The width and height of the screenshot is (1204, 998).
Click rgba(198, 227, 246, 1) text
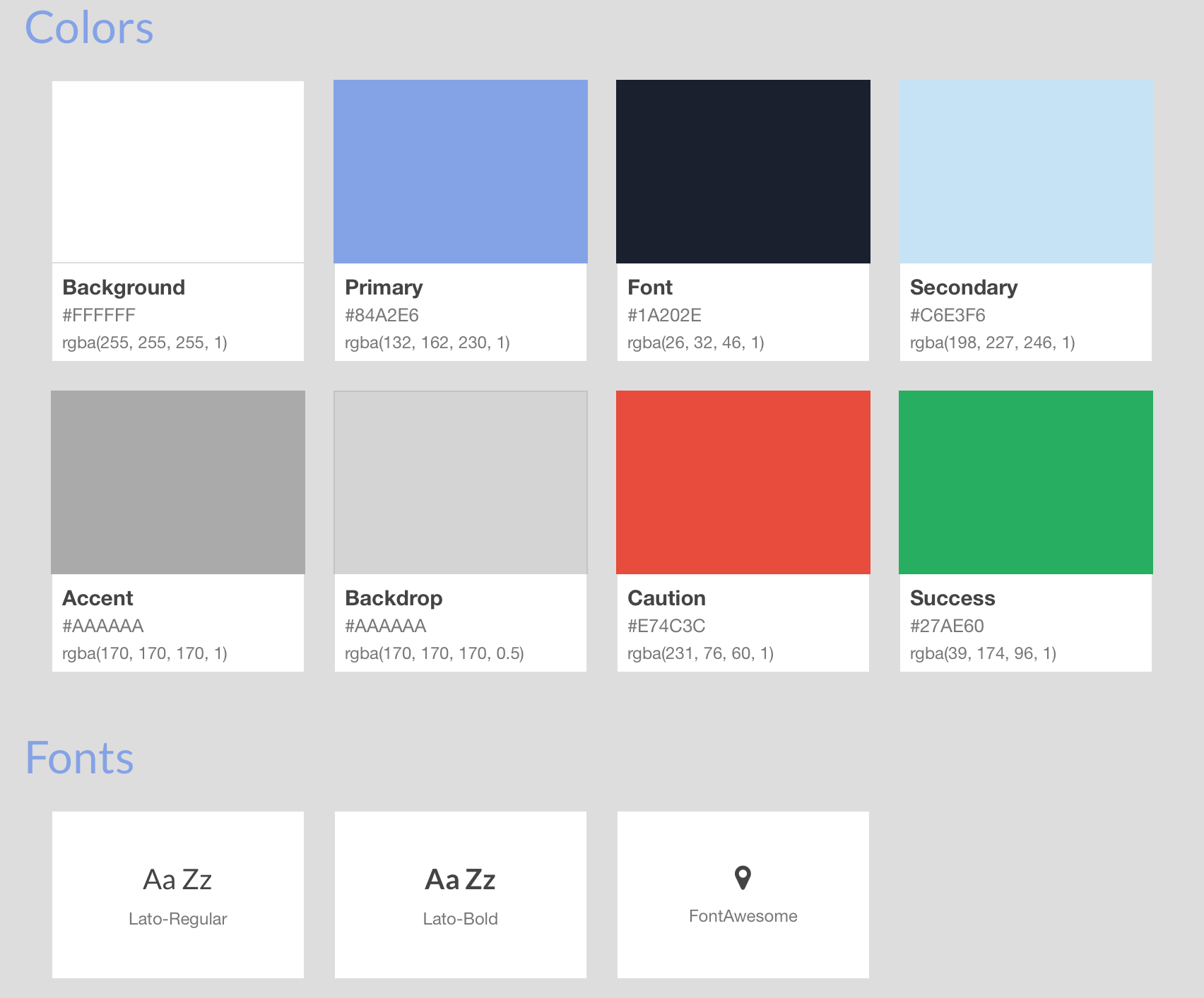click(x=993, y=343)
